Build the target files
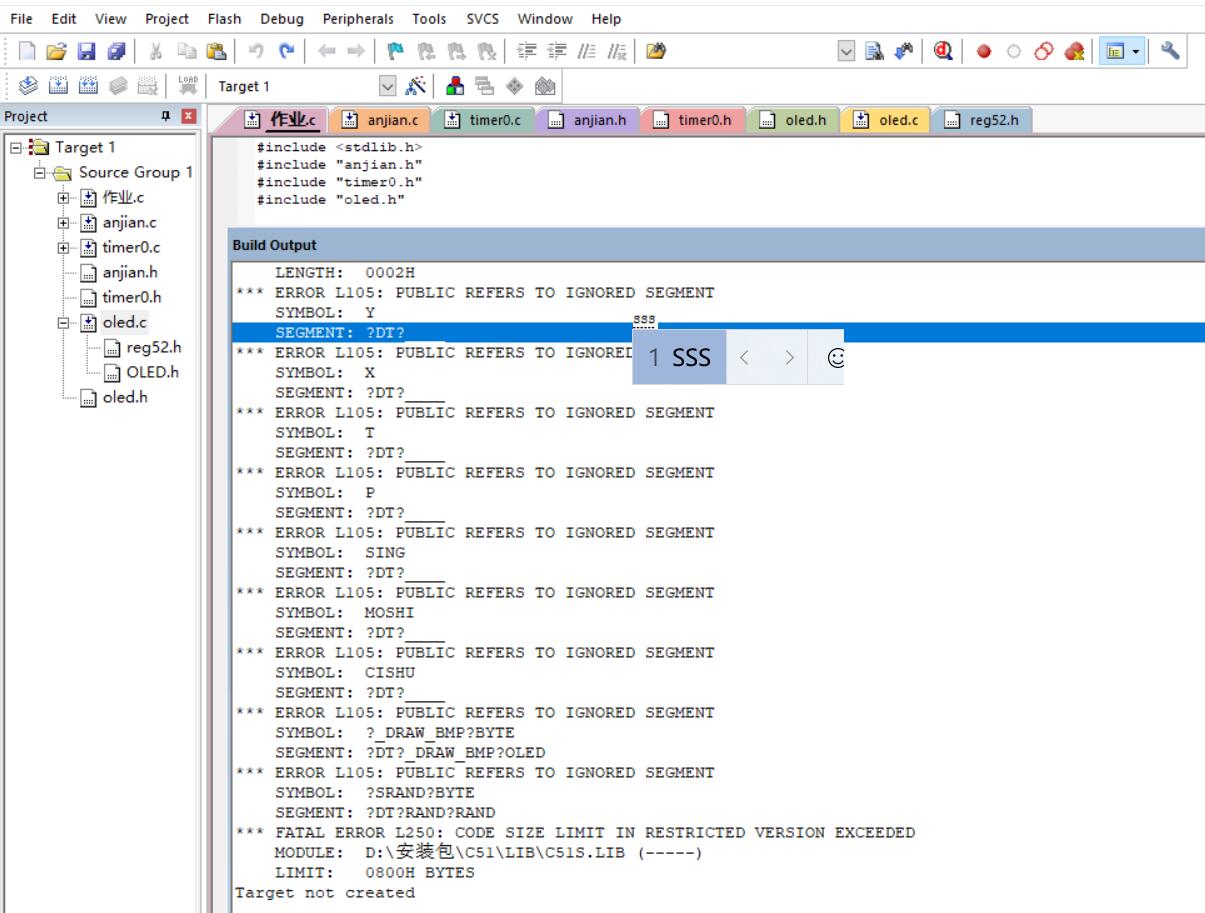Image resolution: width=1205 pixels, height=913 pixels. (56, 86)
